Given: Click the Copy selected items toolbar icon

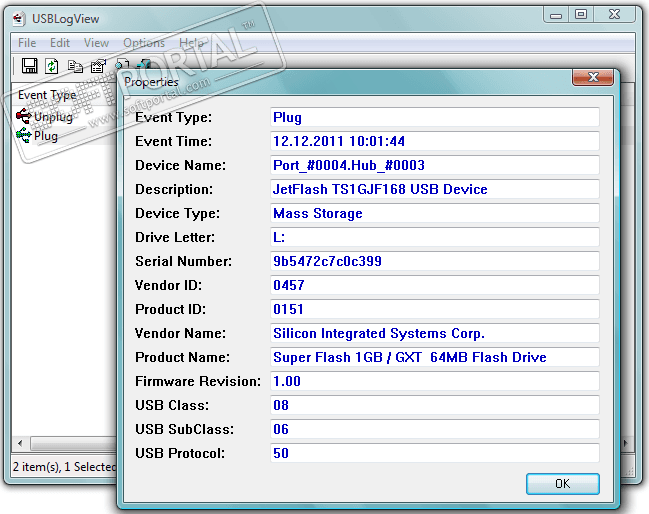Looking at the screenshot, I should point(75,66).
